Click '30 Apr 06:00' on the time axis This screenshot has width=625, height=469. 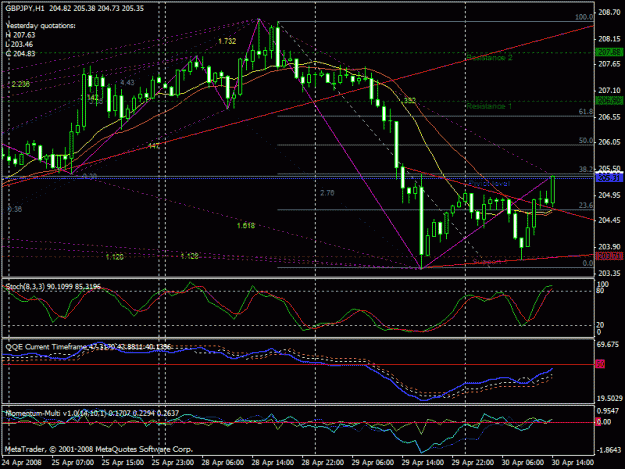click(x=523, y=462)
